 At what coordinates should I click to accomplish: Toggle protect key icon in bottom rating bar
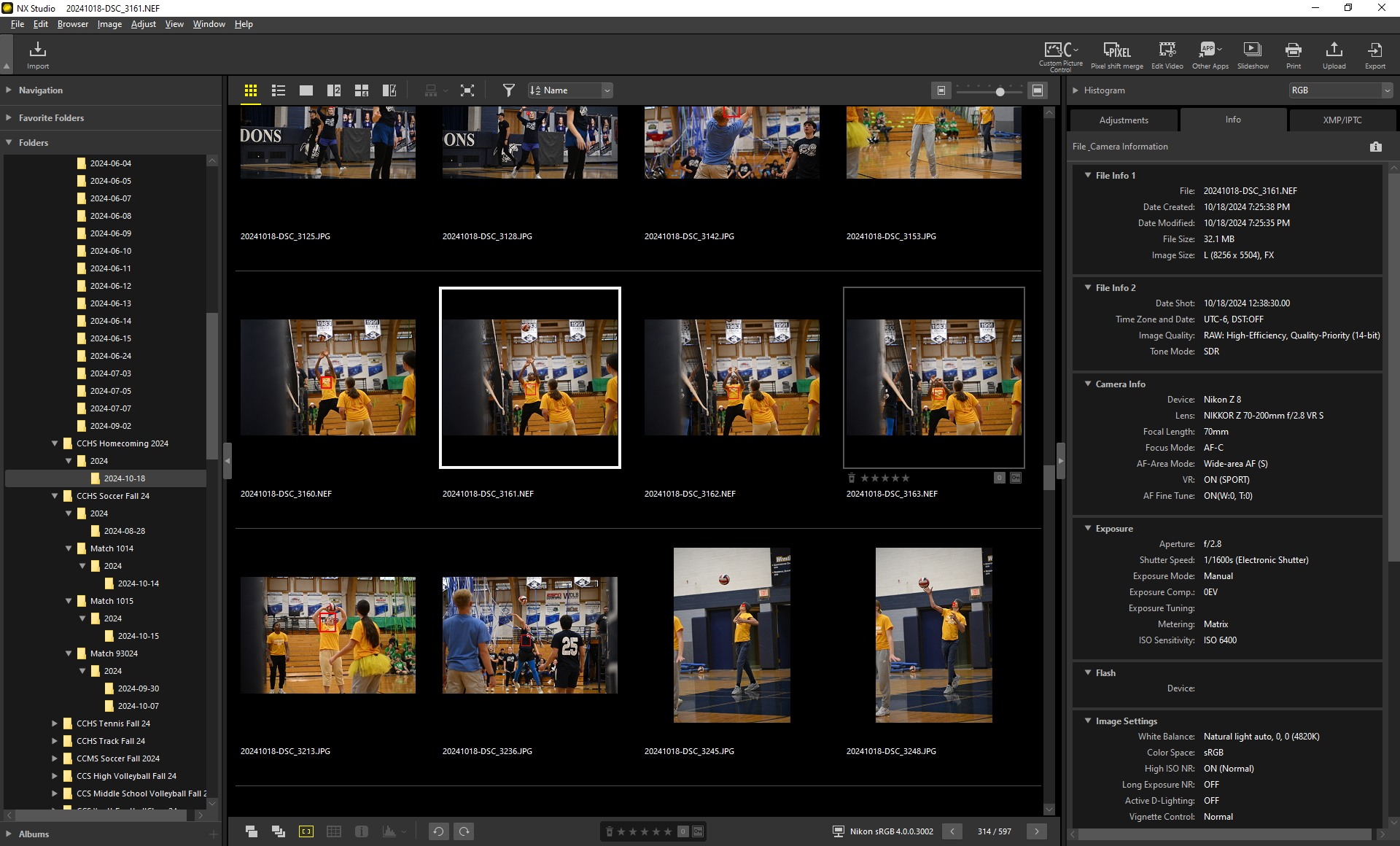[x=698, y=831]
